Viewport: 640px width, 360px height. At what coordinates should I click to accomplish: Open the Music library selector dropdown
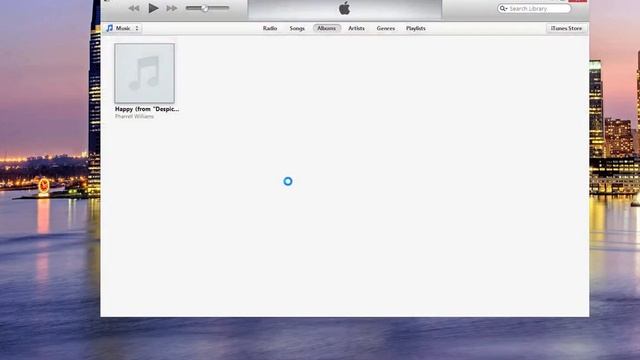(x=124, y=28)
